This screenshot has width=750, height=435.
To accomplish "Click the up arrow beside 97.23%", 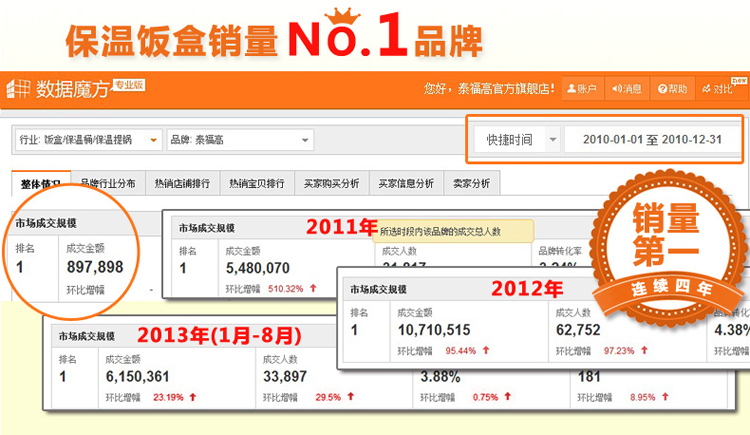I will point(644,350).
